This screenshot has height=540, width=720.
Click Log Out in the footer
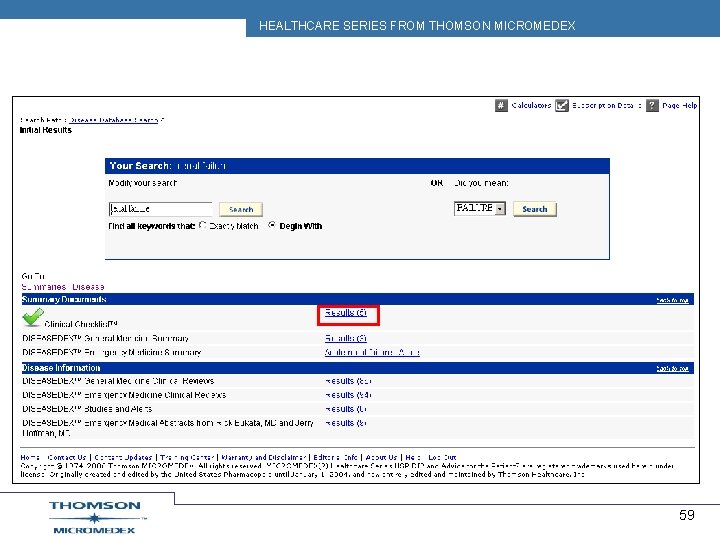click(x=442, y=457)
